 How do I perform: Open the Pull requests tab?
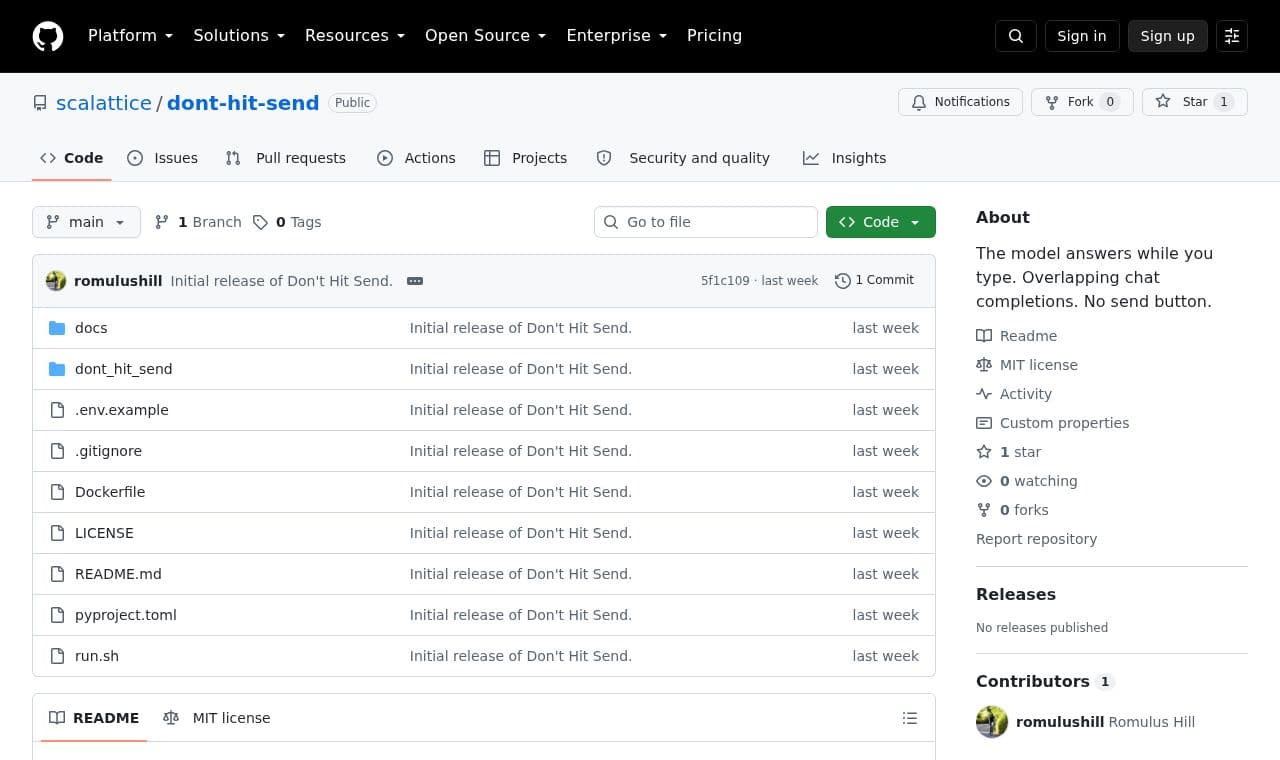[286, 158]
